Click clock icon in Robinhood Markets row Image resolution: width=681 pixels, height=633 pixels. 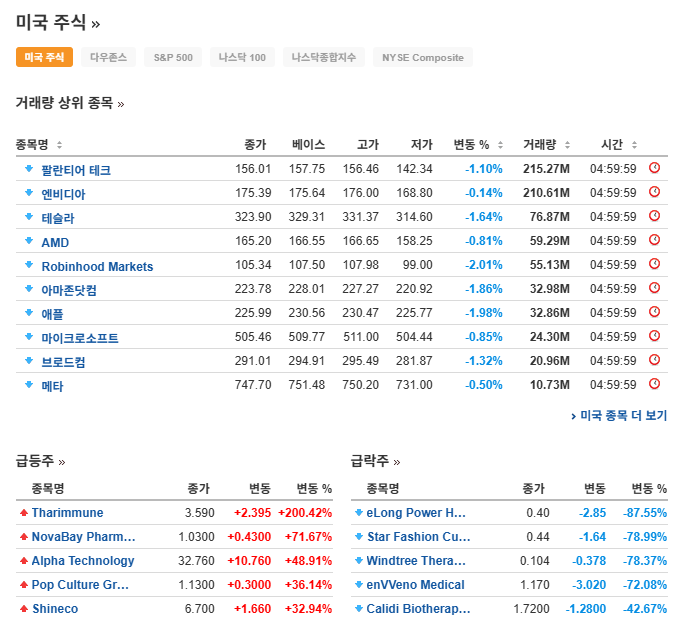[655, 264]
